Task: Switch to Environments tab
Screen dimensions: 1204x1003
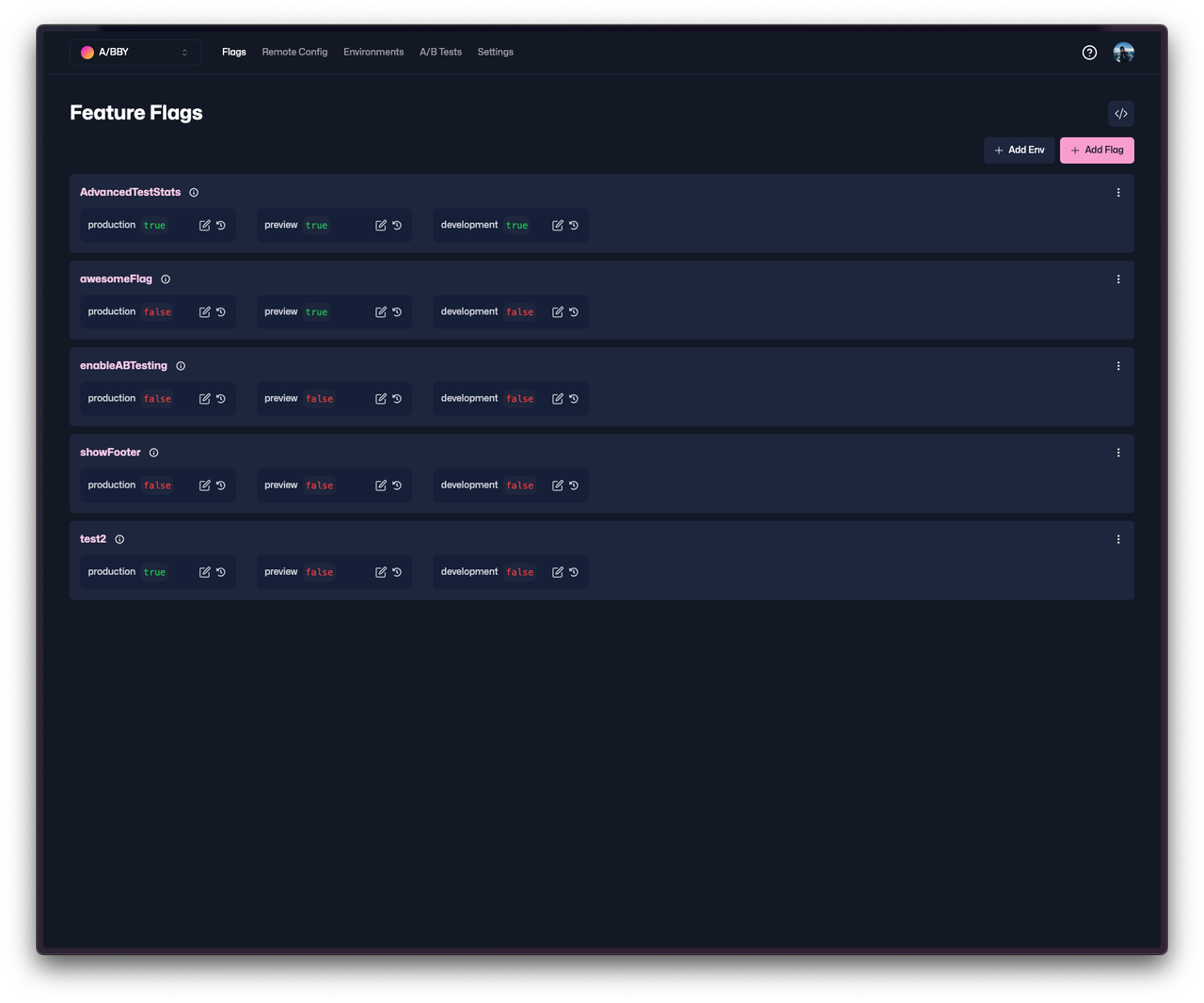Action: pyautogui.click(x=373, y=53)
